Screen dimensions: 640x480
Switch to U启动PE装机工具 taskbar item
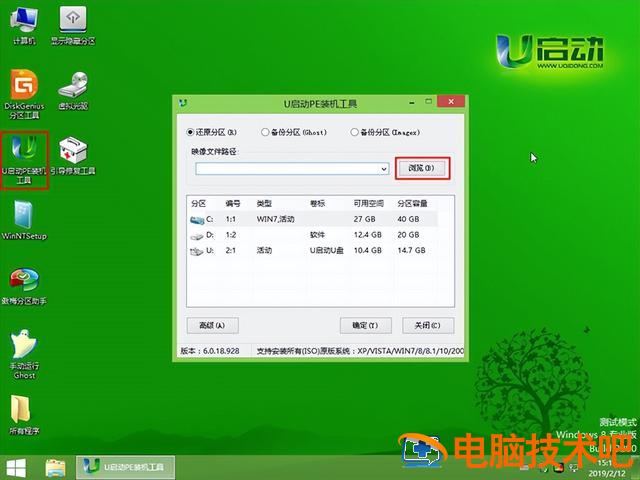(126, 467)
